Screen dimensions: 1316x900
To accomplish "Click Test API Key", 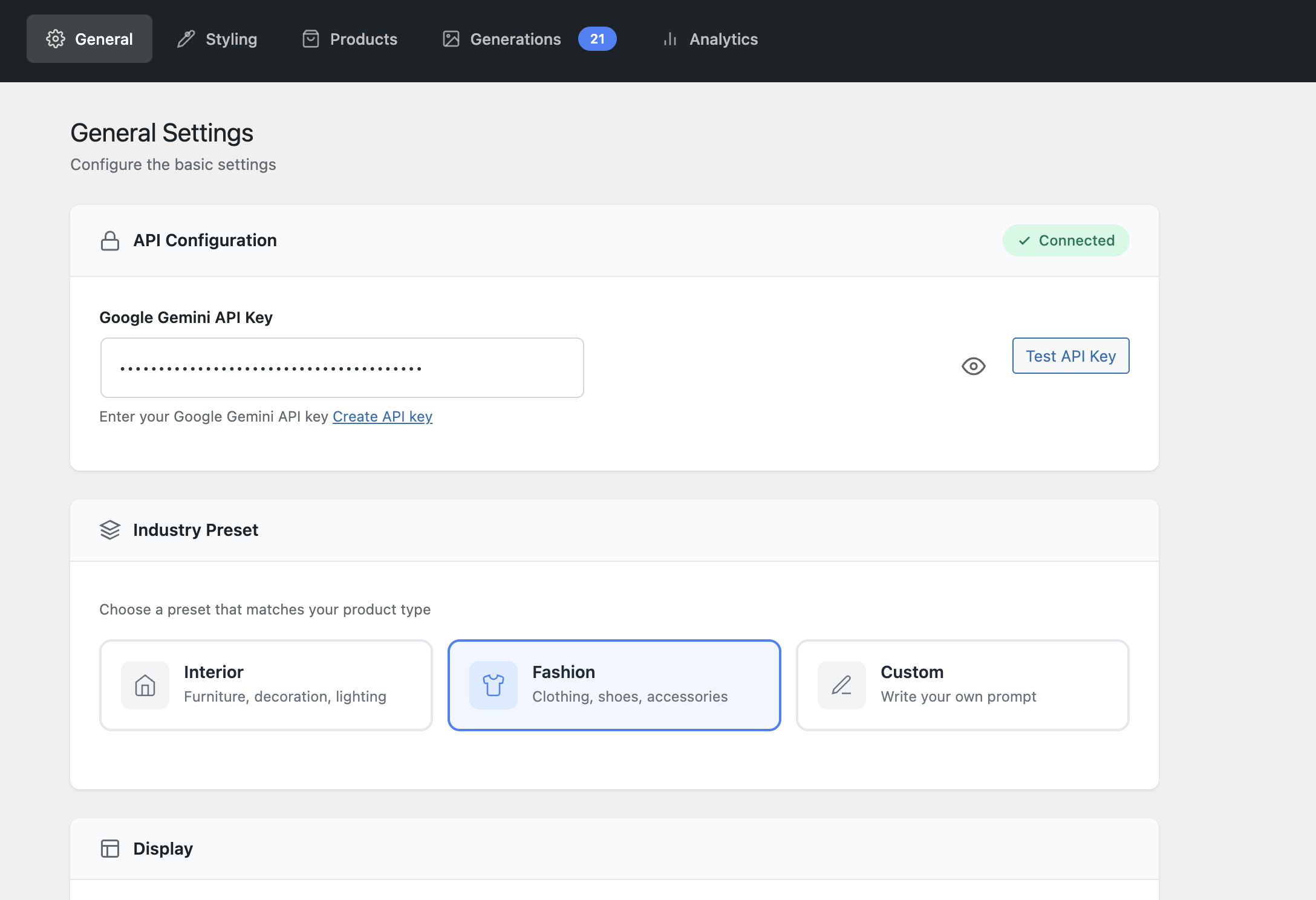I will point(1070,356).
